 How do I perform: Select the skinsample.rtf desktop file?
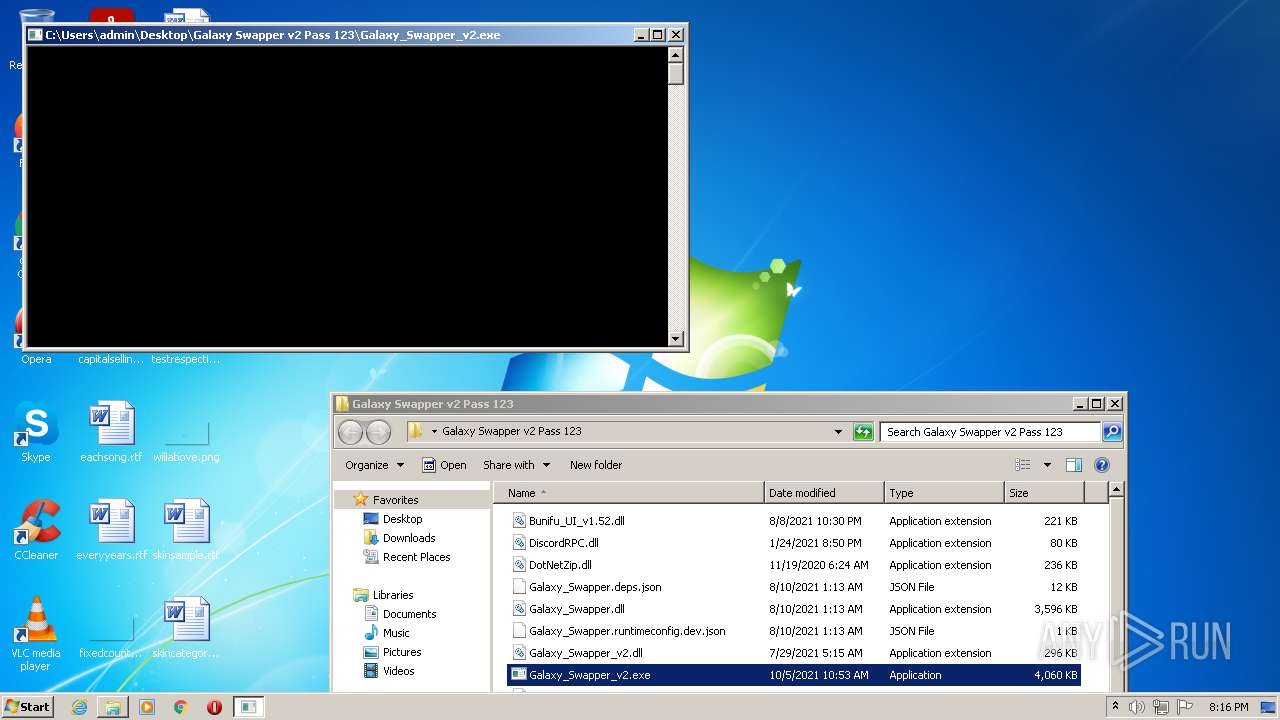click(186, 530)
